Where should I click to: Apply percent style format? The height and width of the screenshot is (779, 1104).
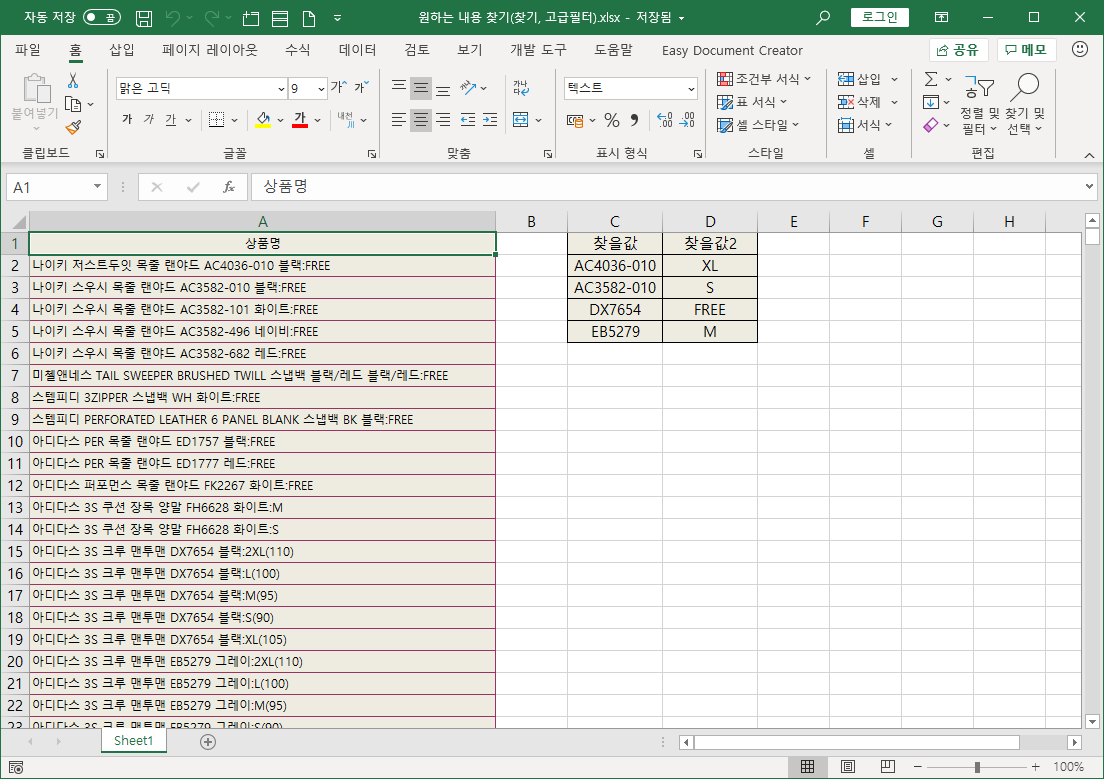click(612, 120)
